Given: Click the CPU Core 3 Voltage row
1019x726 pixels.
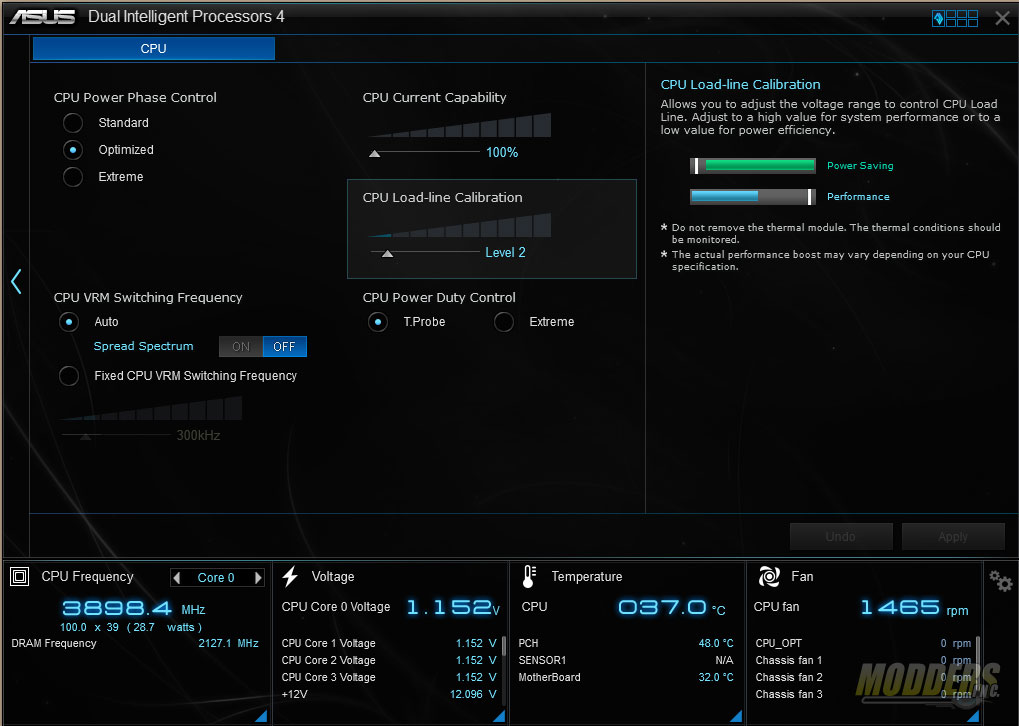Looking at the screenshot, I should pyautogui.click(x=389, y=677).
